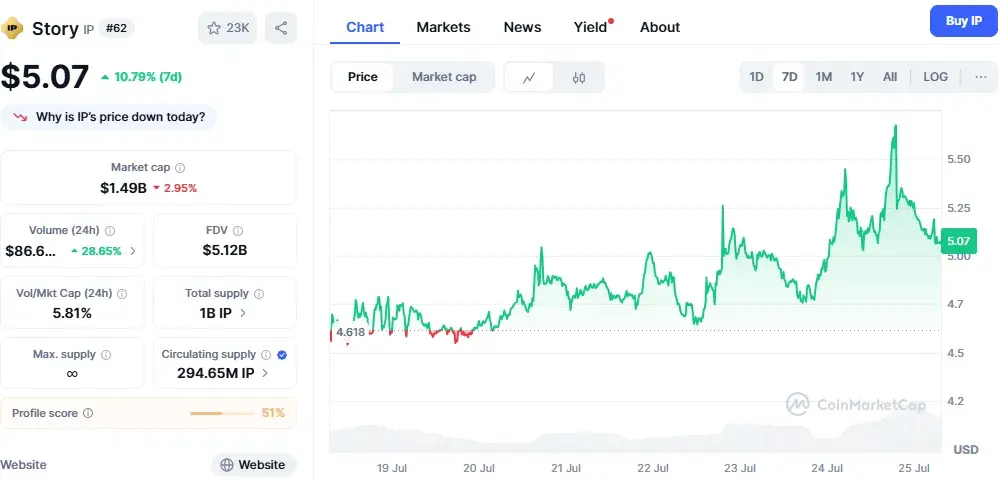Click the $5.07 price heading

click(45, 77)
